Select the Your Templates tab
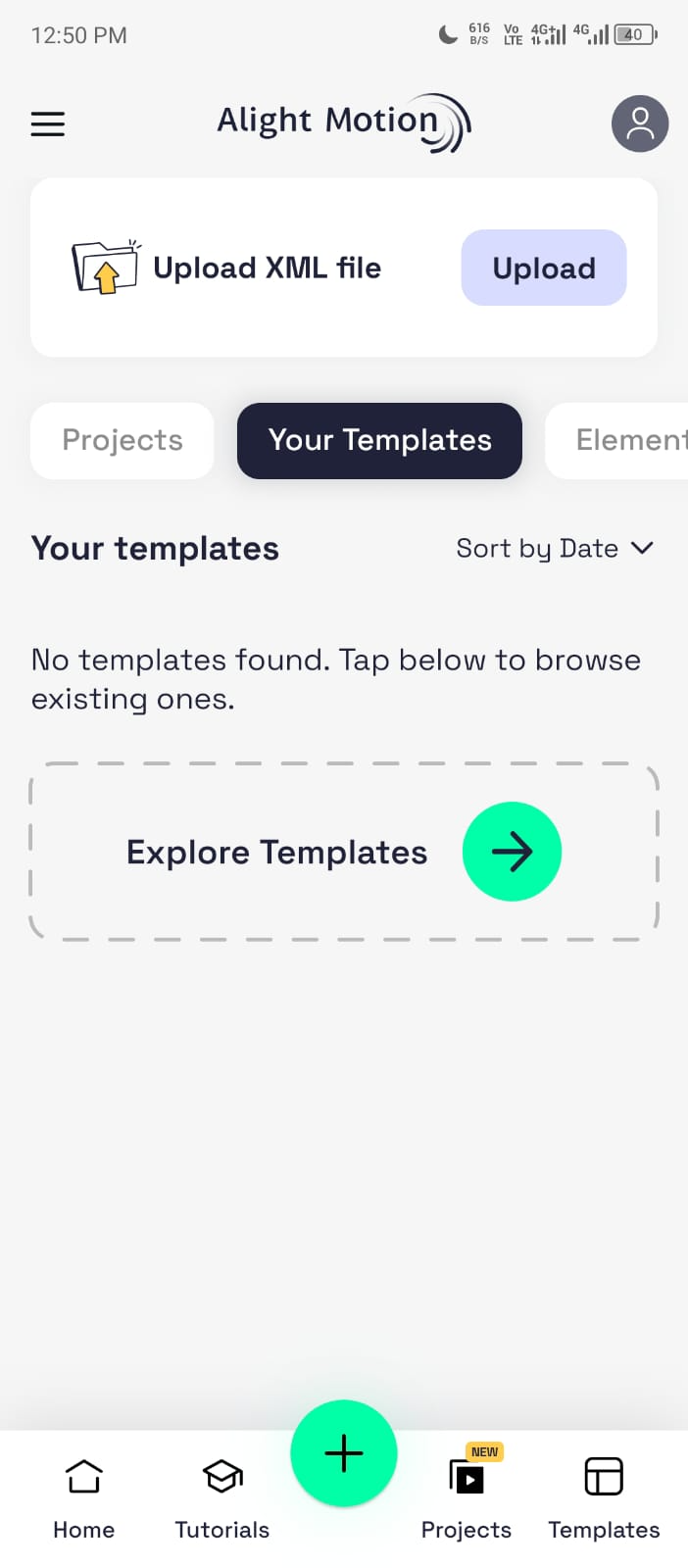688x1568 pixels. coord(379,441)
